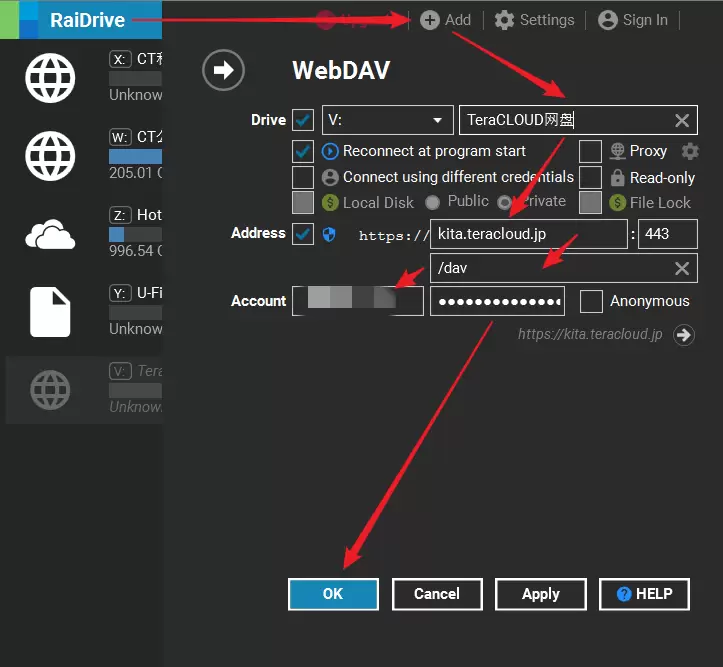Open the HELP button
723x667 pixels.
[x=645, y=594]
